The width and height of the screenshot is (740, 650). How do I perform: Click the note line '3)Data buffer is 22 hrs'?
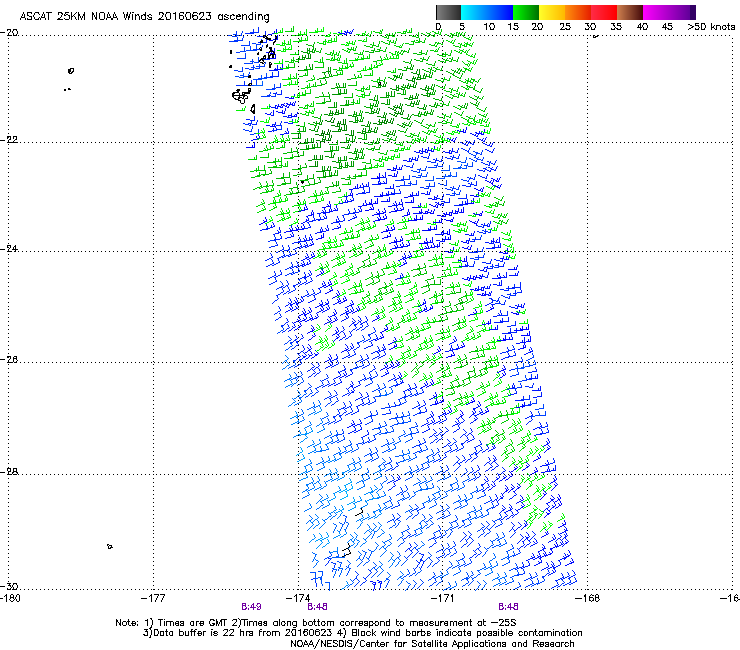pos(362,633)
